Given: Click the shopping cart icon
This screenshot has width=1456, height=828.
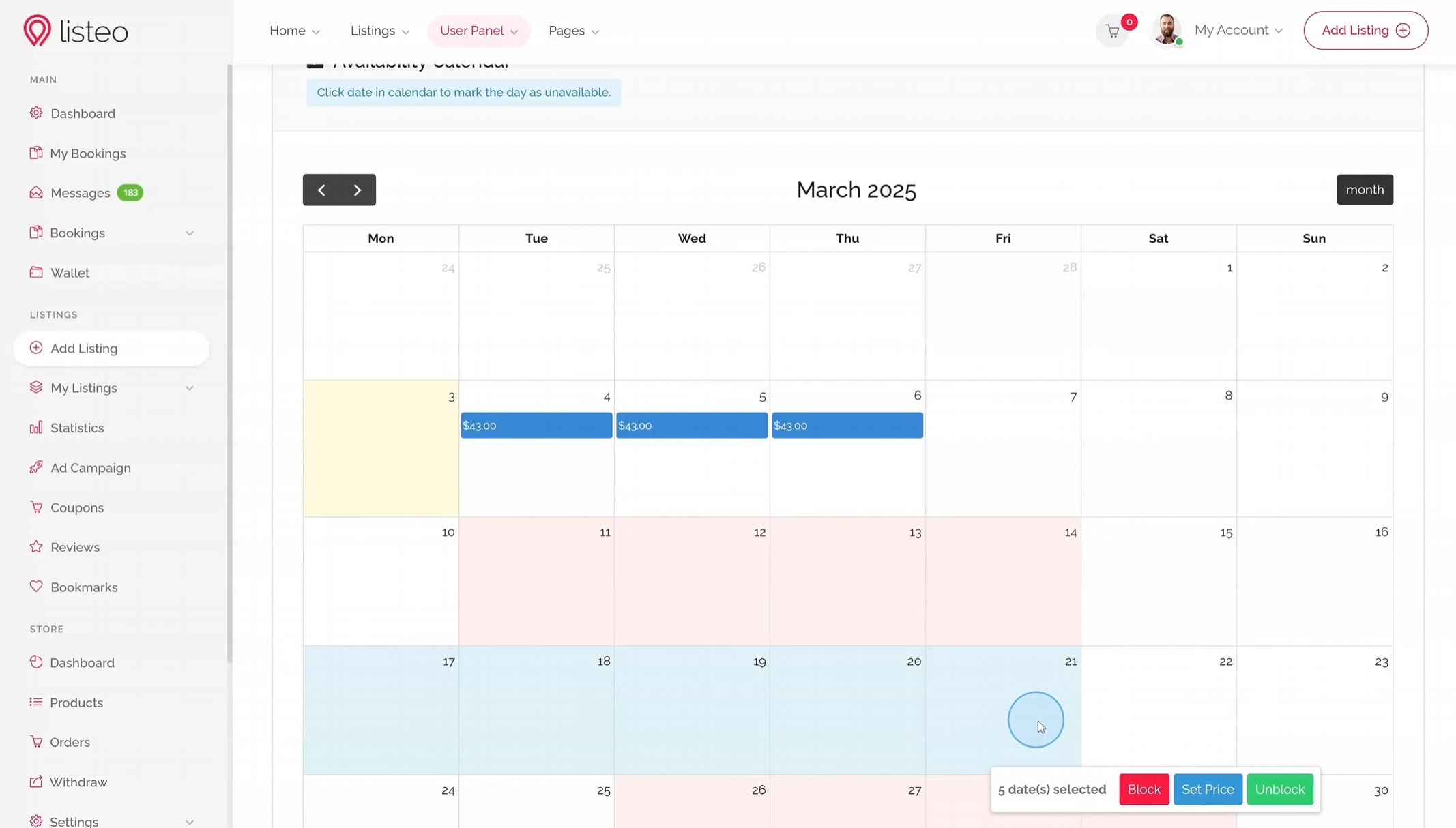Looking at the screenshot, I should (x=1113, y=31).
